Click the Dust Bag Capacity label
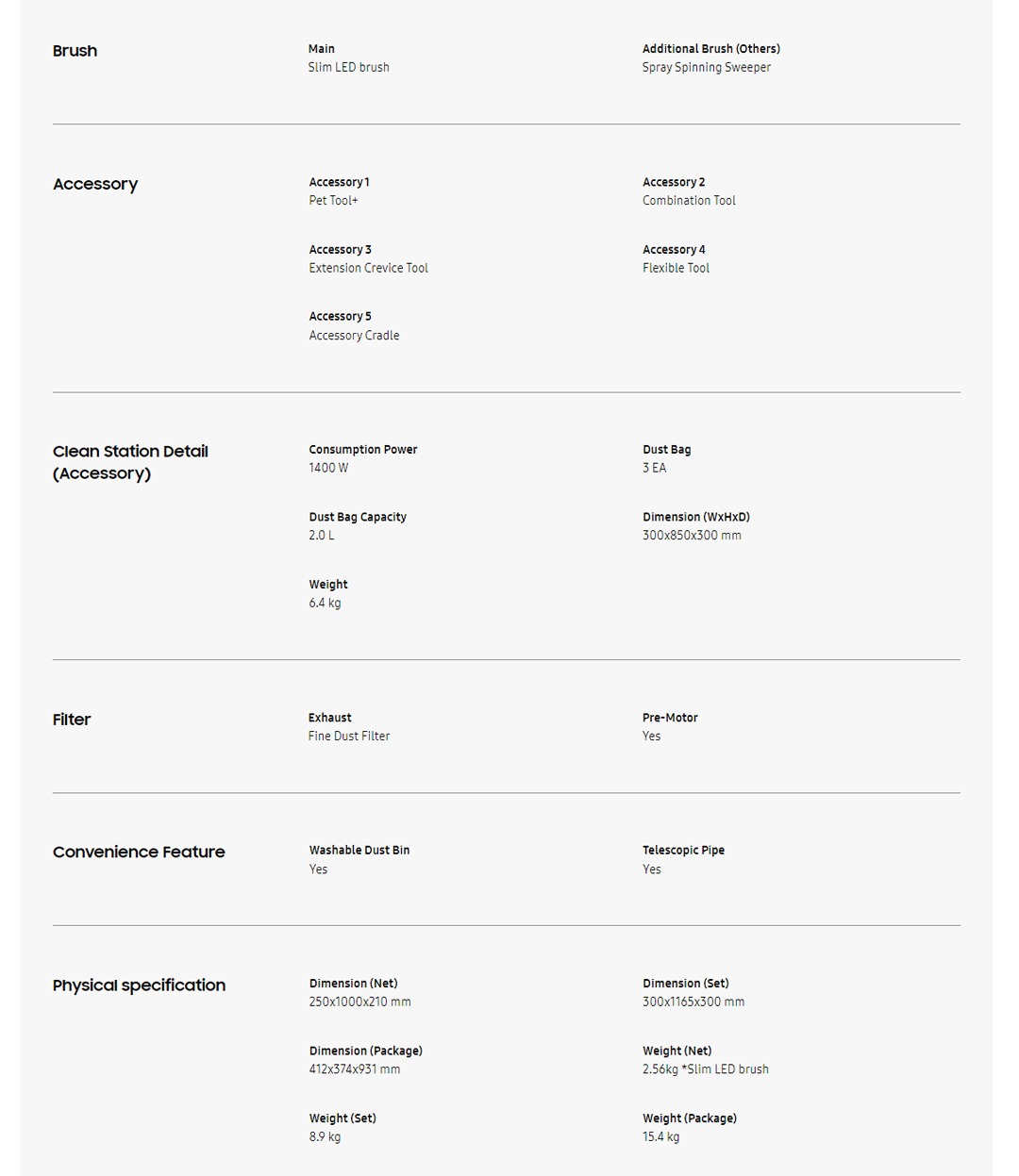The image size is (1019, 1176). [x=358, y=517]
